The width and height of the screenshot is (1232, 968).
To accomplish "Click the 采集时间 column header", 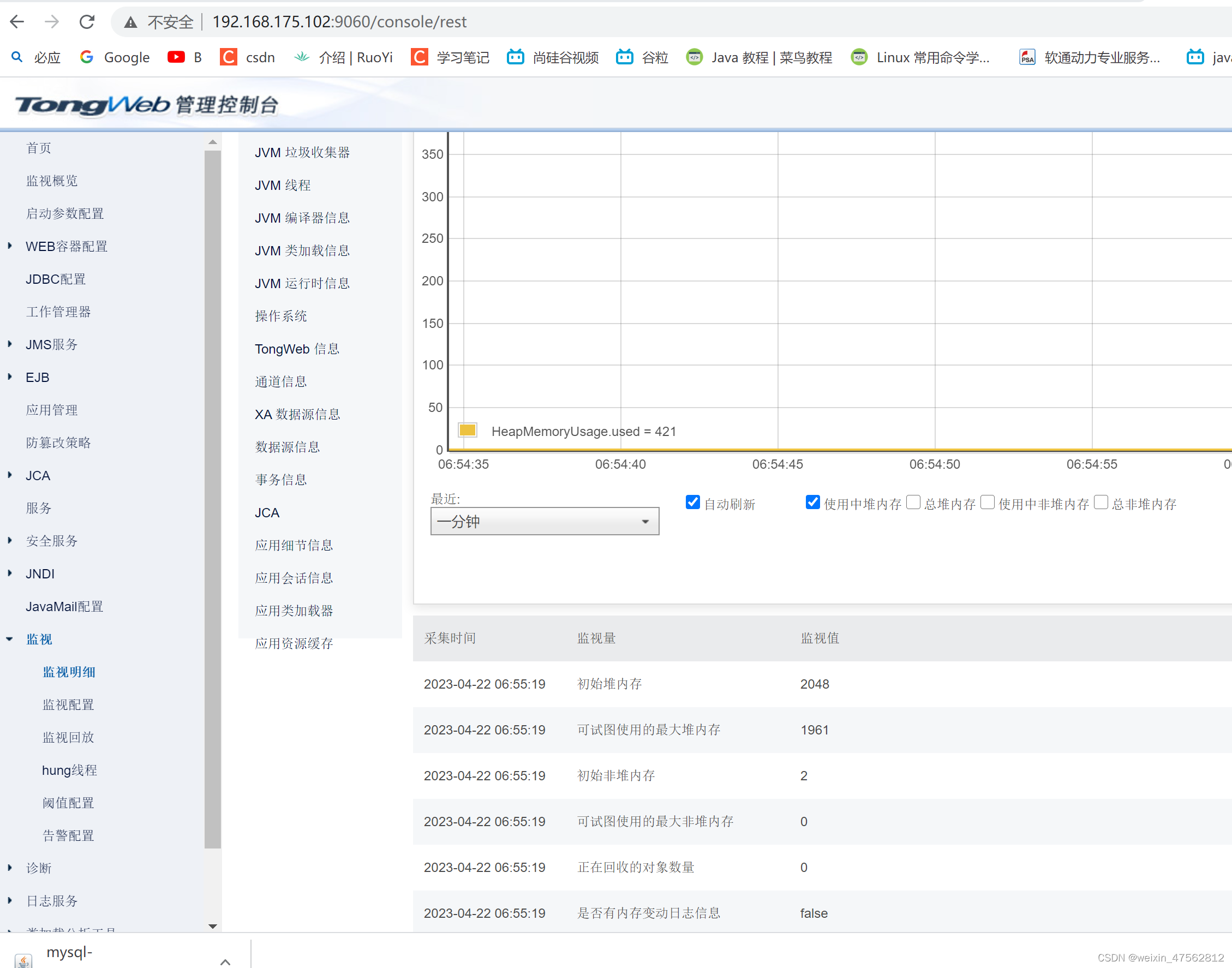I will tap(450, 638).
